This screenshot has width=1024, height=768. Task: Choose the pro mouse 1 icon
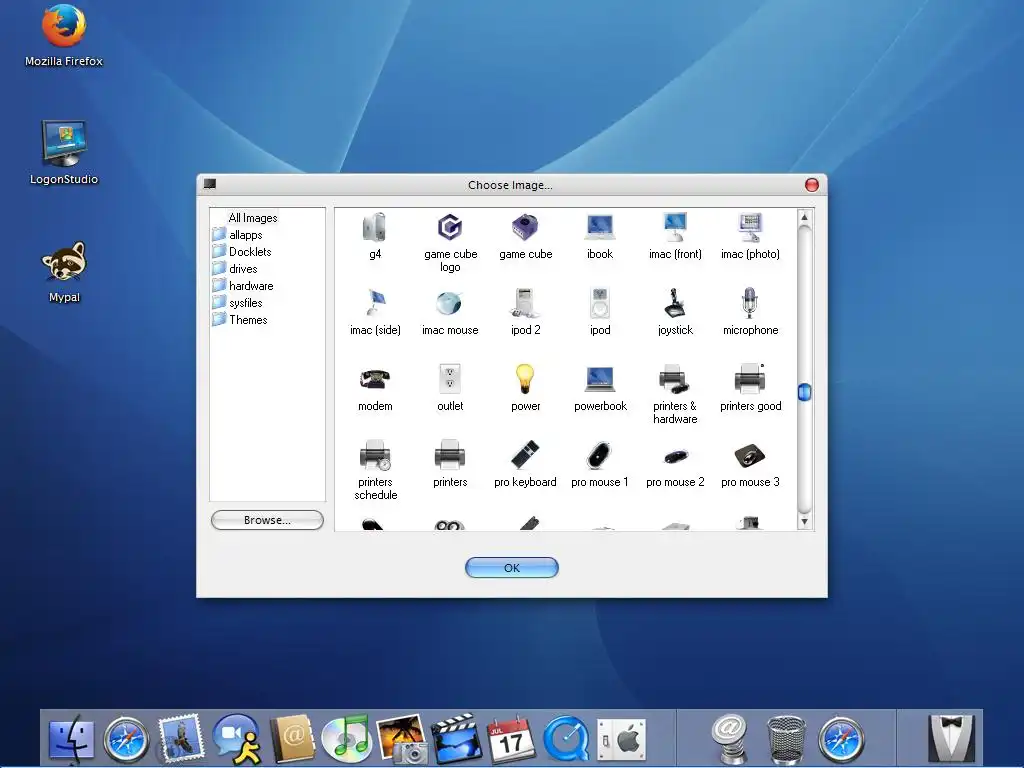(x=600, y=455)
